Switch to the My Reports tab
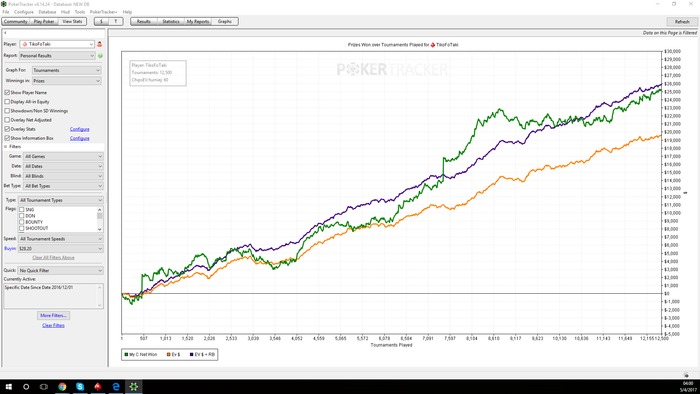This screenshot has width=700, height=394. point(198,21)
